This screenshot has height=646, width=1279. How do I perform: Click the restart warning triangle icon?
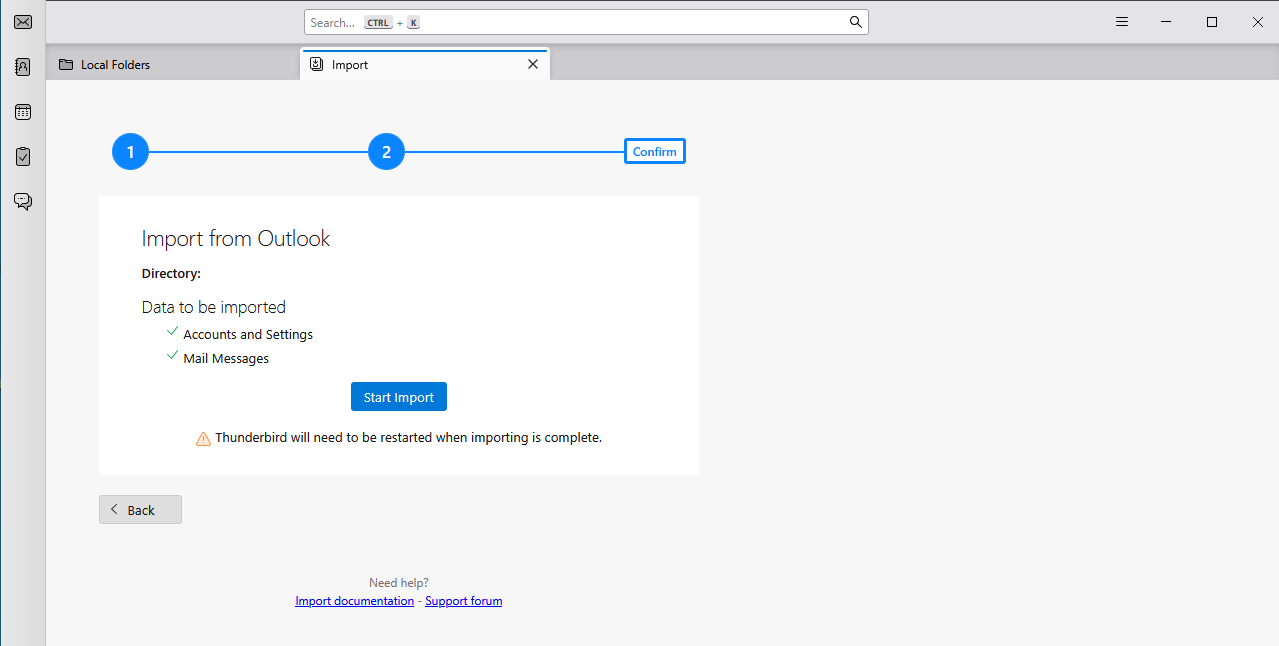point(203,438)
